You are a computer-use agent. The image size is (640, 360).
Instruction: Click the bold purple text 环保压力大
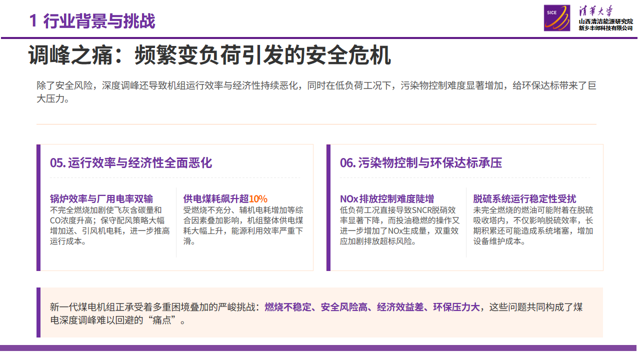click(456, 307)
